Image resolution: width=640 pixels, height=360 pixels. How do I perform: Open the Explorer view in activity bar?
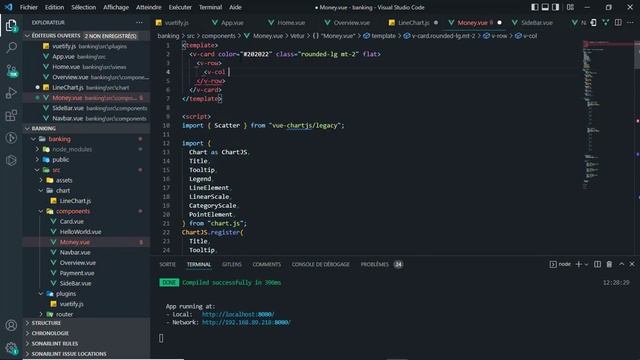click(x=11, y=26)
